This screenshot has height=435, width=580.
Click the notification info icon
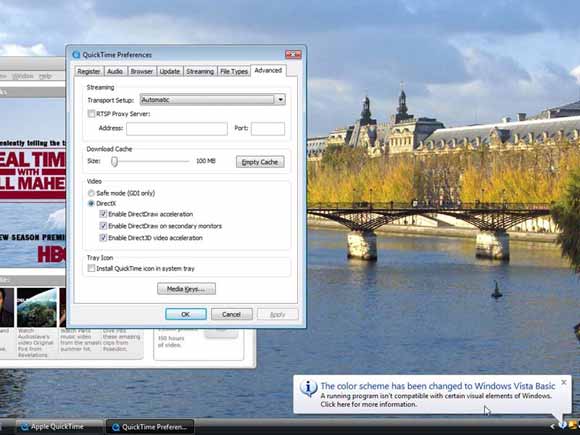(x=308, y=388)
